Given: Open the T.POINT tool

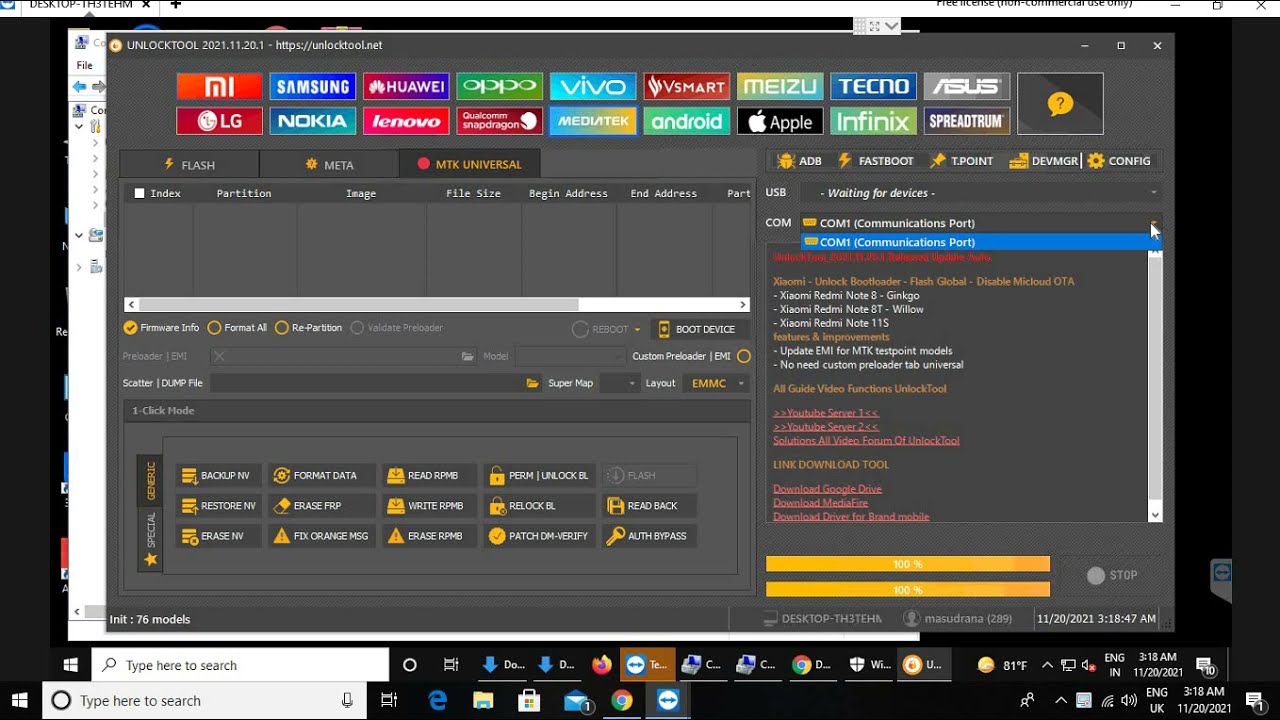Looking at the screenshot, I should click(962, 161).
